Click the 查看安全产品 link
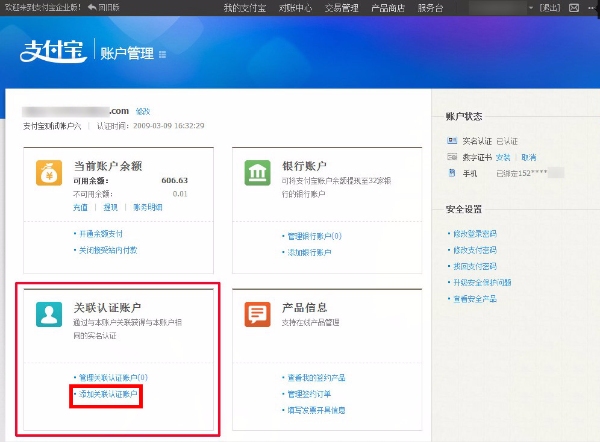The height and width of the screenshot is (442, 600). coord(475,298)
